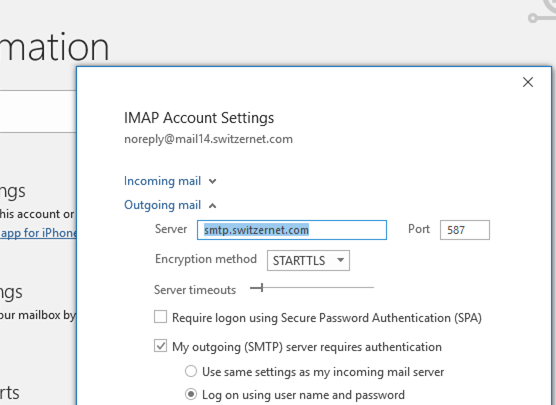Click the Server timeouts slider handle
This screenshot has width=556, height=405.
click(x=262, y=288)
